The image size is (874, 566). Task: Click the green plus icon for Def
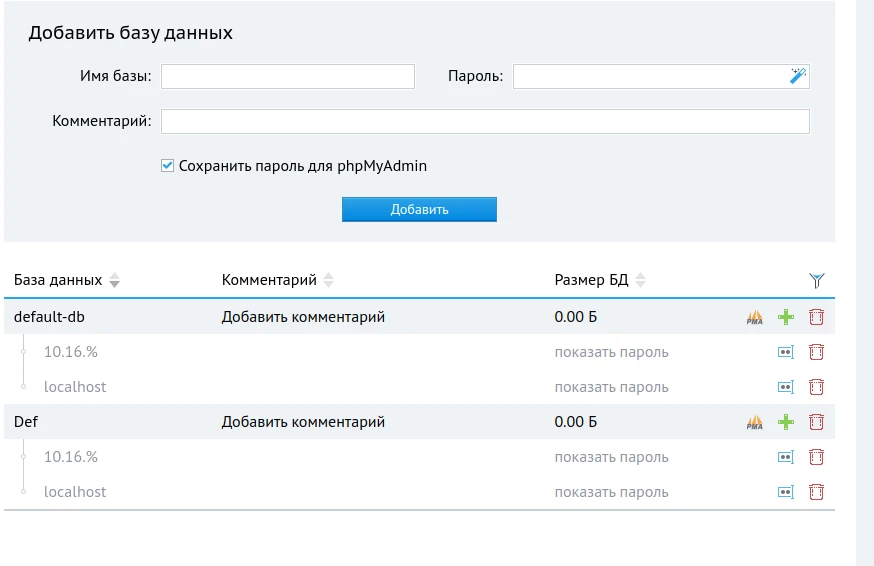(786, 423)
